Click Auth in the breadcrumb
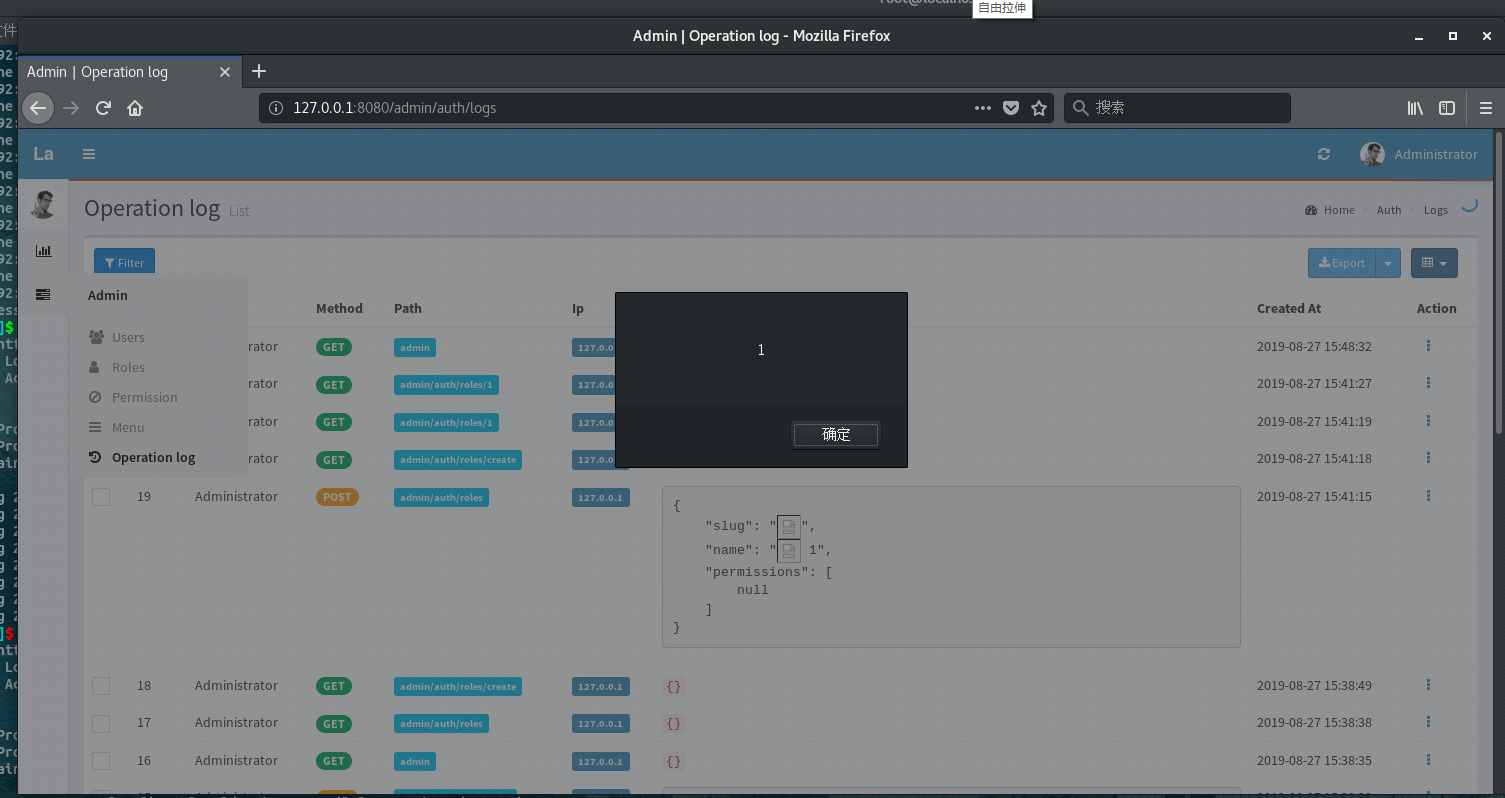1505x798 pixels. pos(1389,210)
